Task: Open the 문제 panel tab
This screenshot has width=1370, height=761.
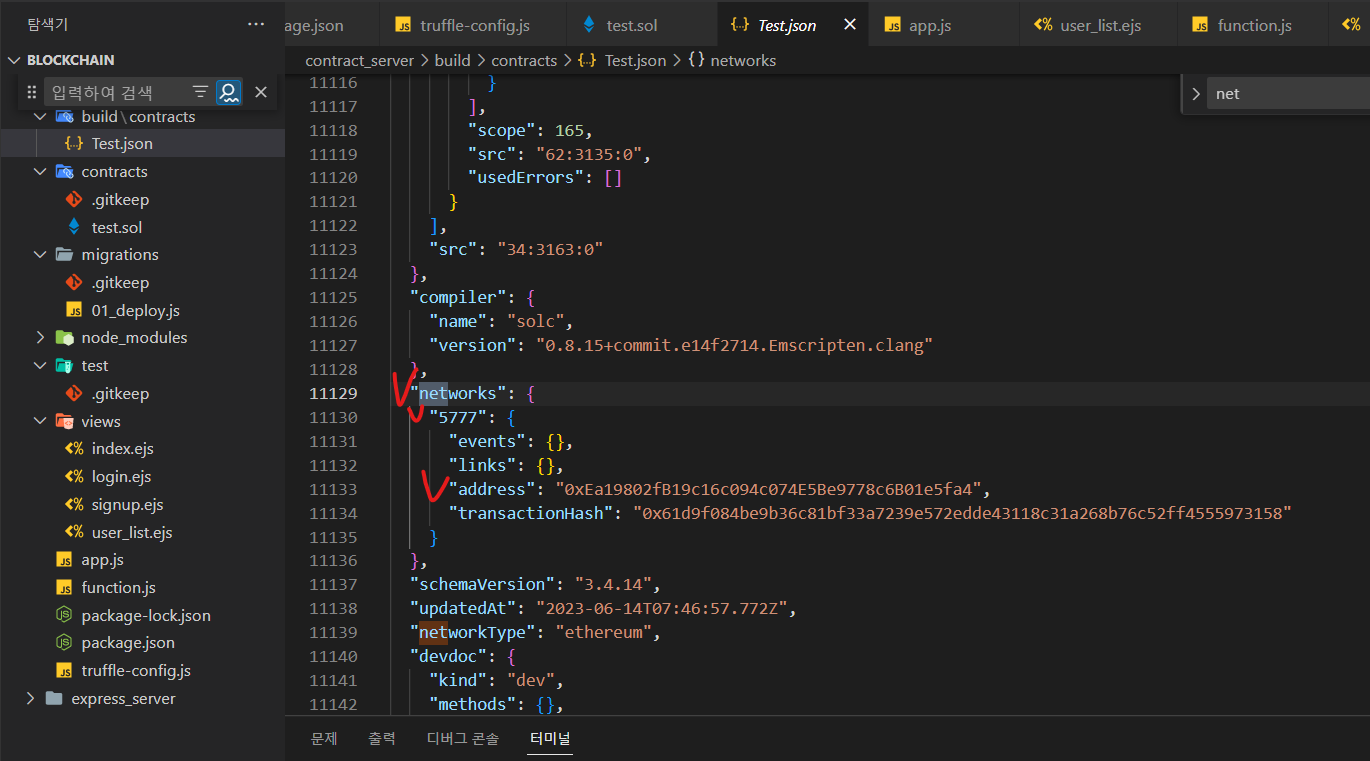Action: 324,739
